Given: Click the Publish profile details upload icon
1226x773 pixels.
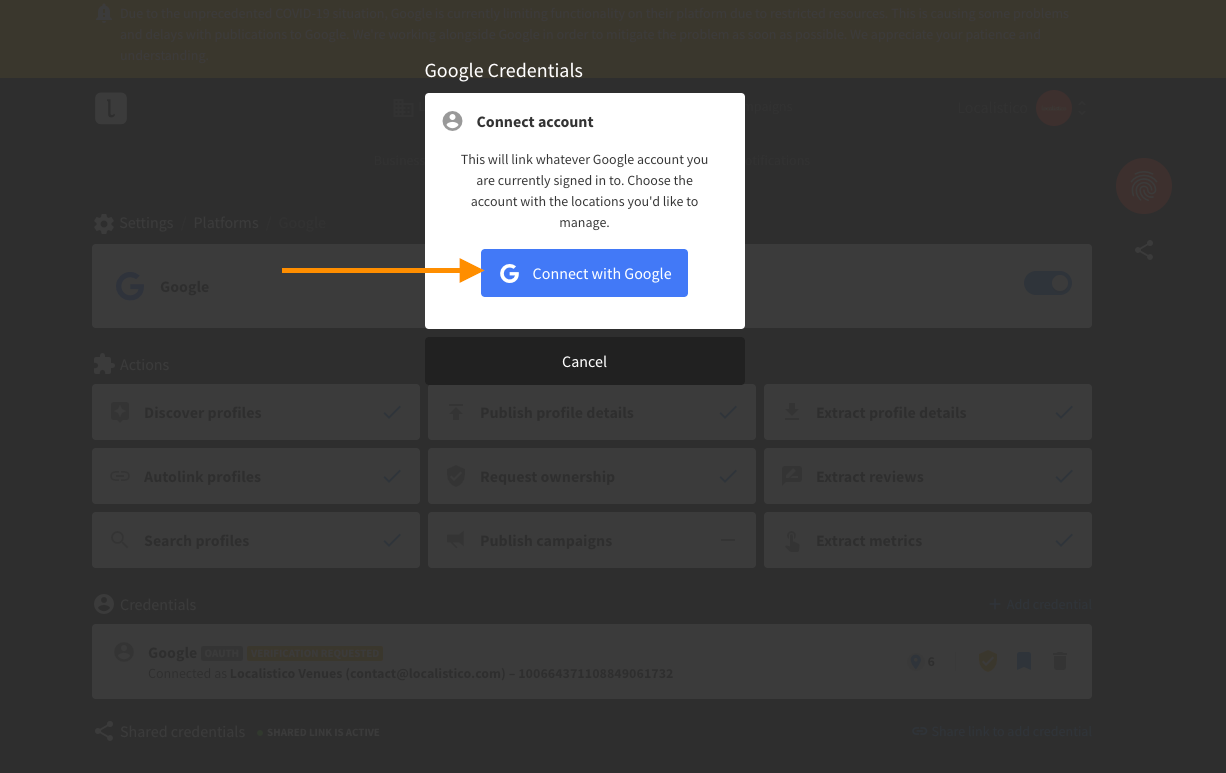Looking at the screenshot, I should click(x=456, y=412).
